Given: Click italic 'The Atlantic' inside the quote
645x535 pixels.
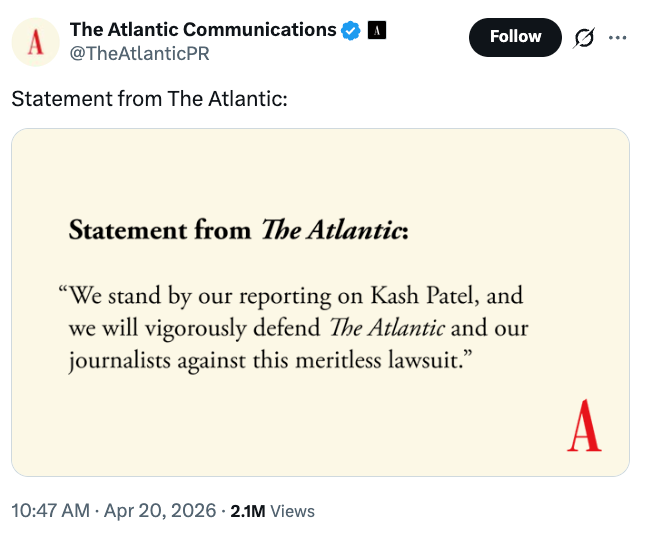Looking at the screenshot, I should [385, 328].
